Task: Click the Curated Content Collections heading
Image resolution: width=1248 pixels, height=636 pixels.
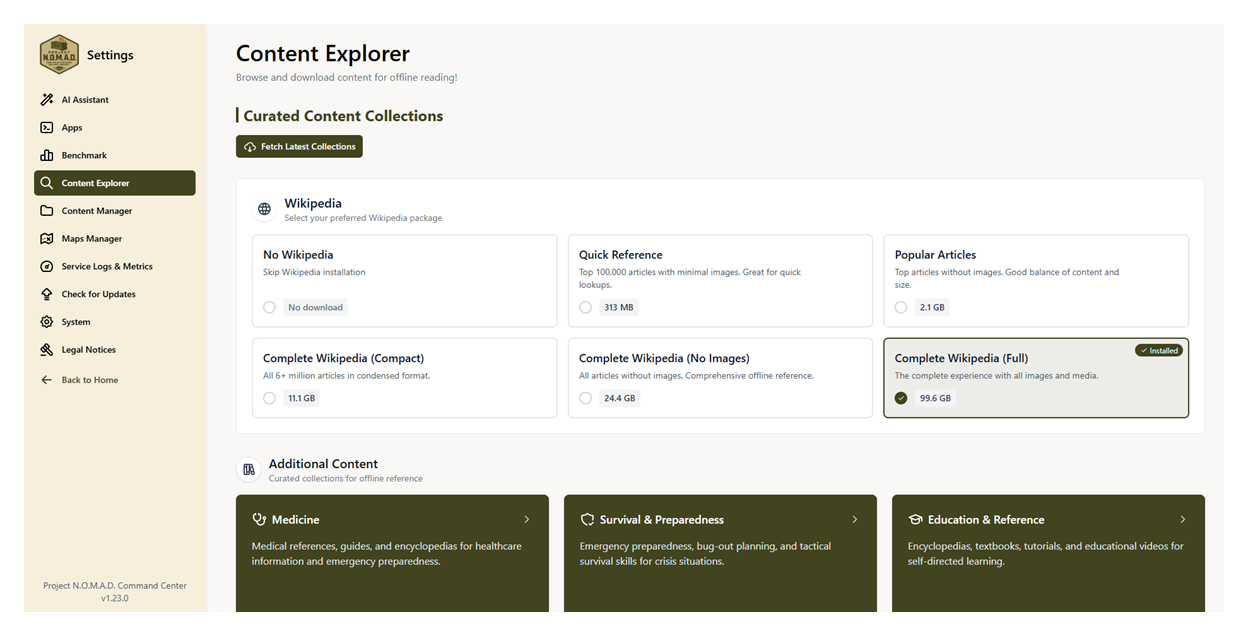Action: (343, 116)
